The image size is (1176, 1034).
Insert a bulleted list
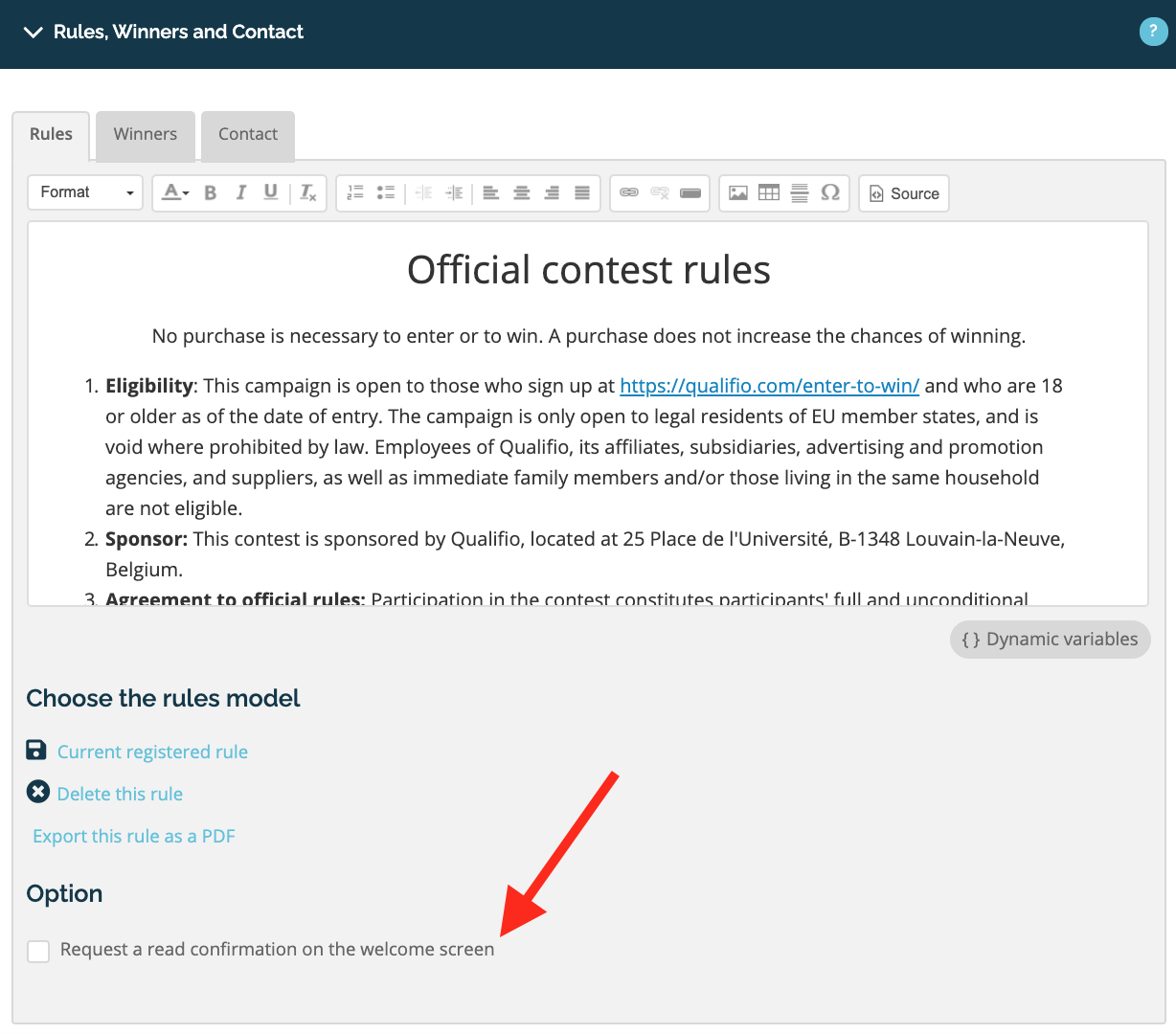point(386,192)
